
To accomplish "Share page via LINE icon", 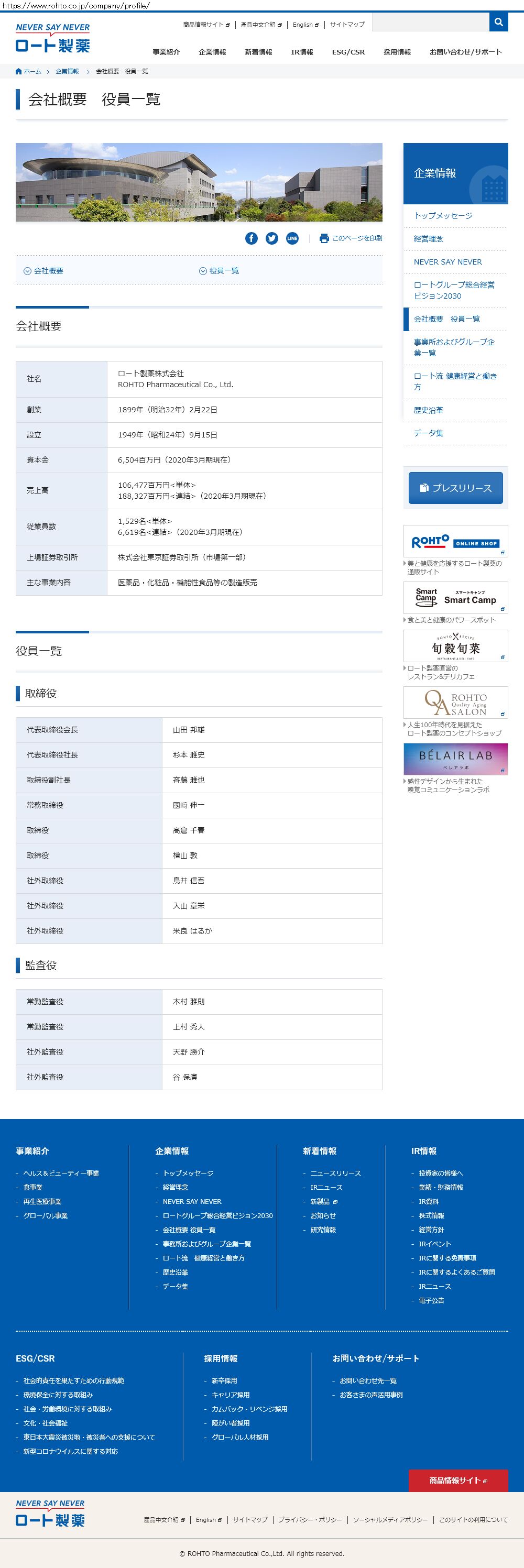I will [x=292, y=238].
